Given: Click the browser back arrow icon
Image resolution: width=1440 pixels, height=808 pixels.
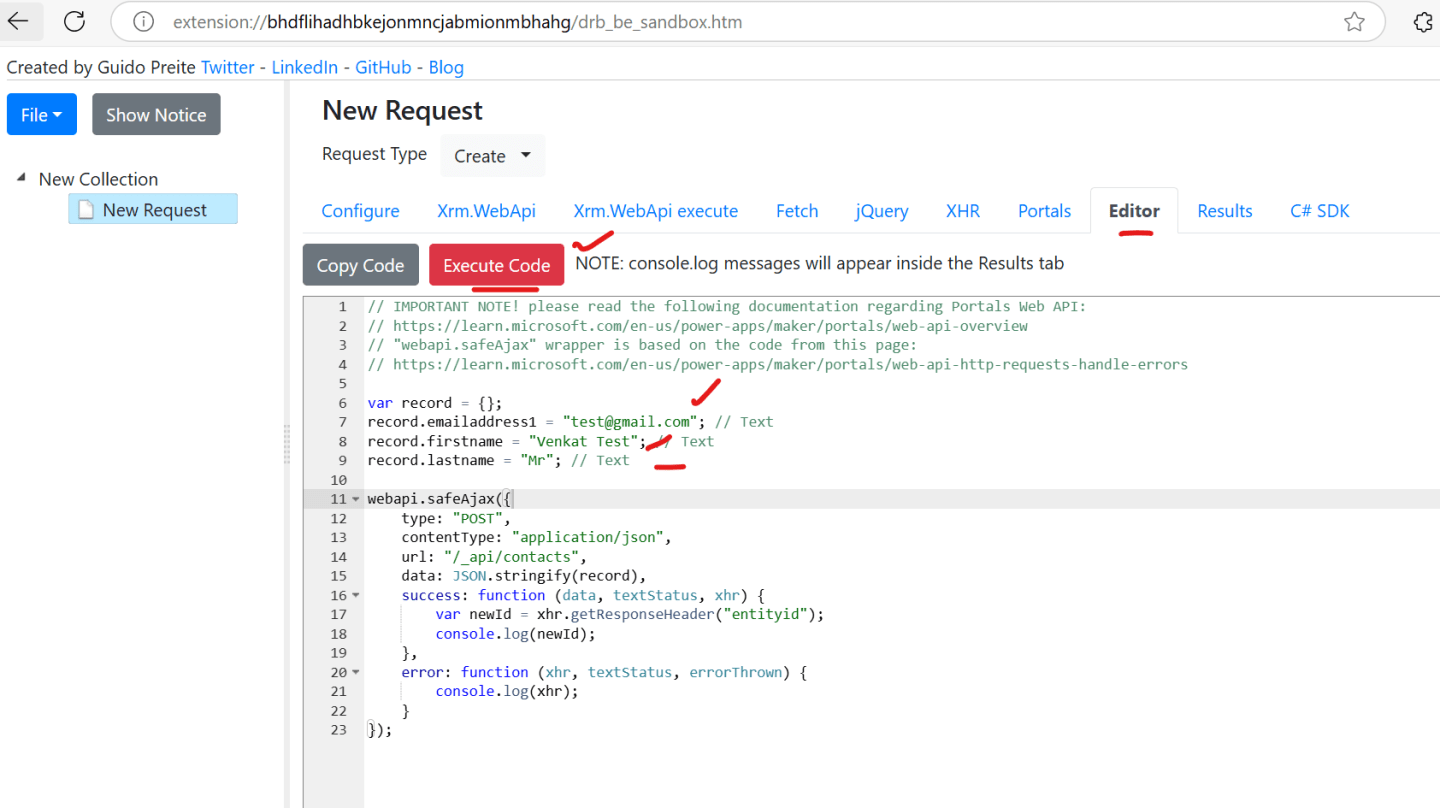Looking at the screenshot, I should (20, 21).
